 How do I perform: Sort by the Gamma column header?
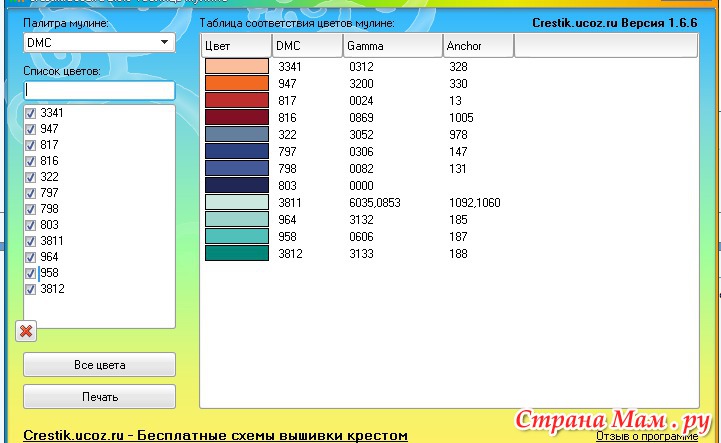coord(393,46)
